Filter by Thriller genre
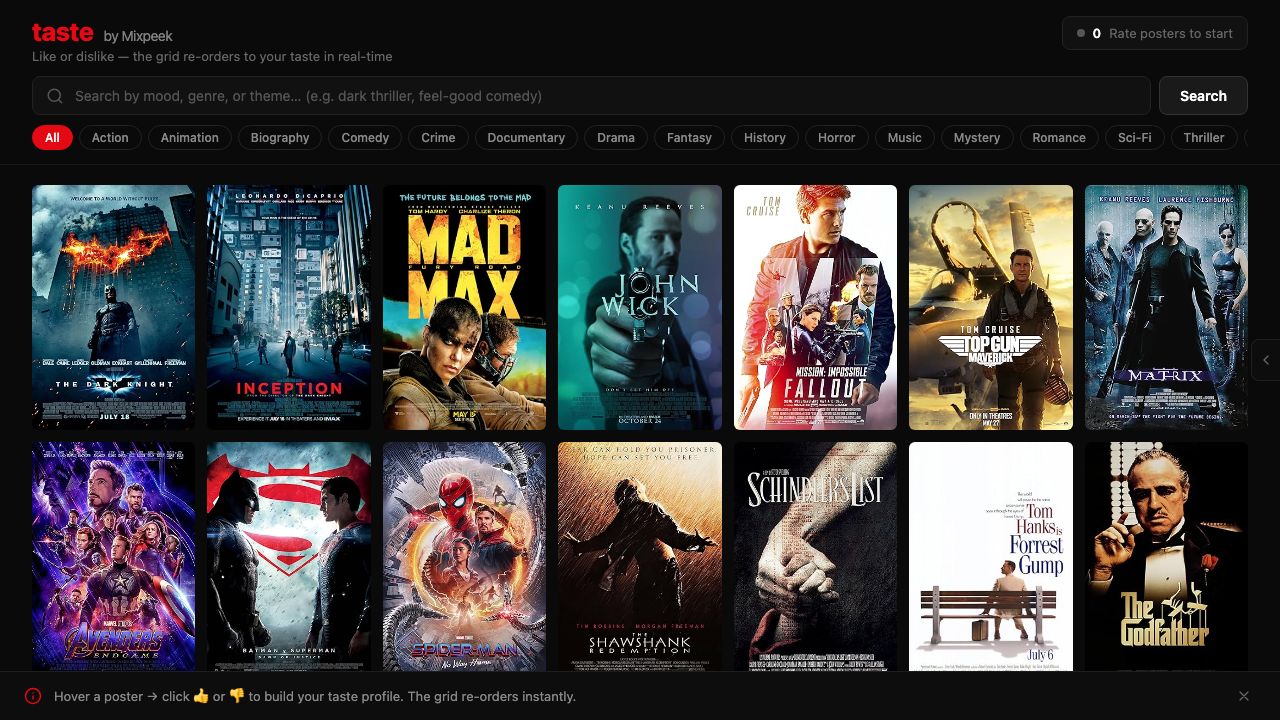1280x720 pixels. pyautogui.click(x=1204, y=138)
